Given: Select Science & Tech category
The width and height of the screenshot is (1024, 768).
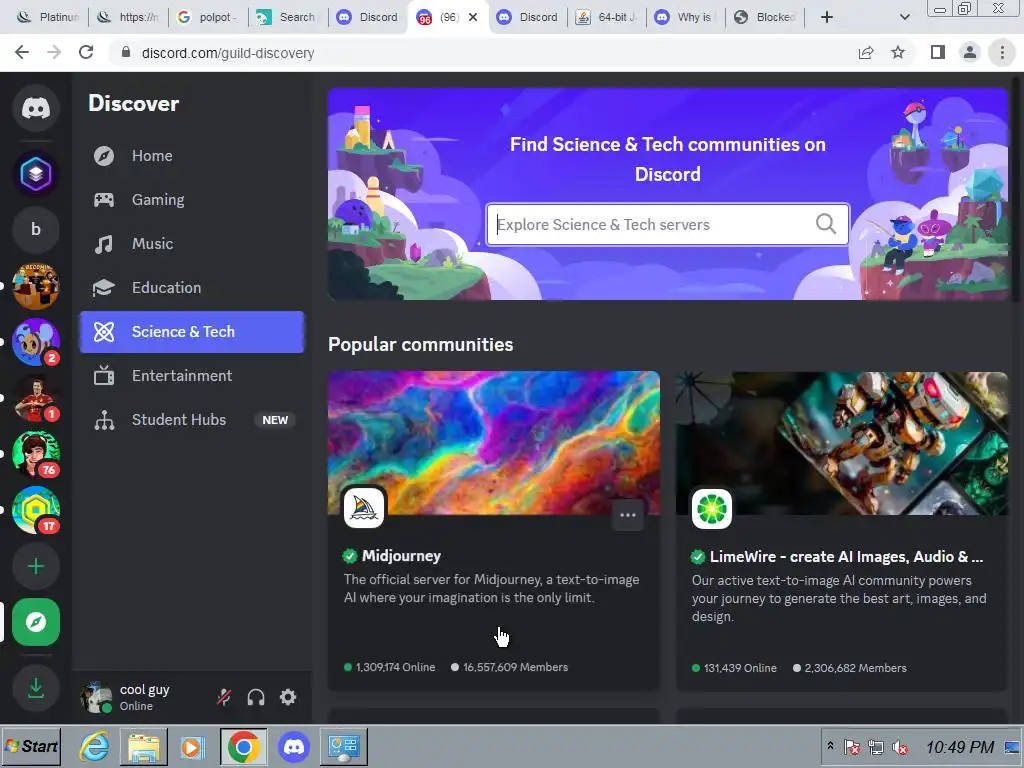Looking at the screenshot, I should tap(192, 332).
